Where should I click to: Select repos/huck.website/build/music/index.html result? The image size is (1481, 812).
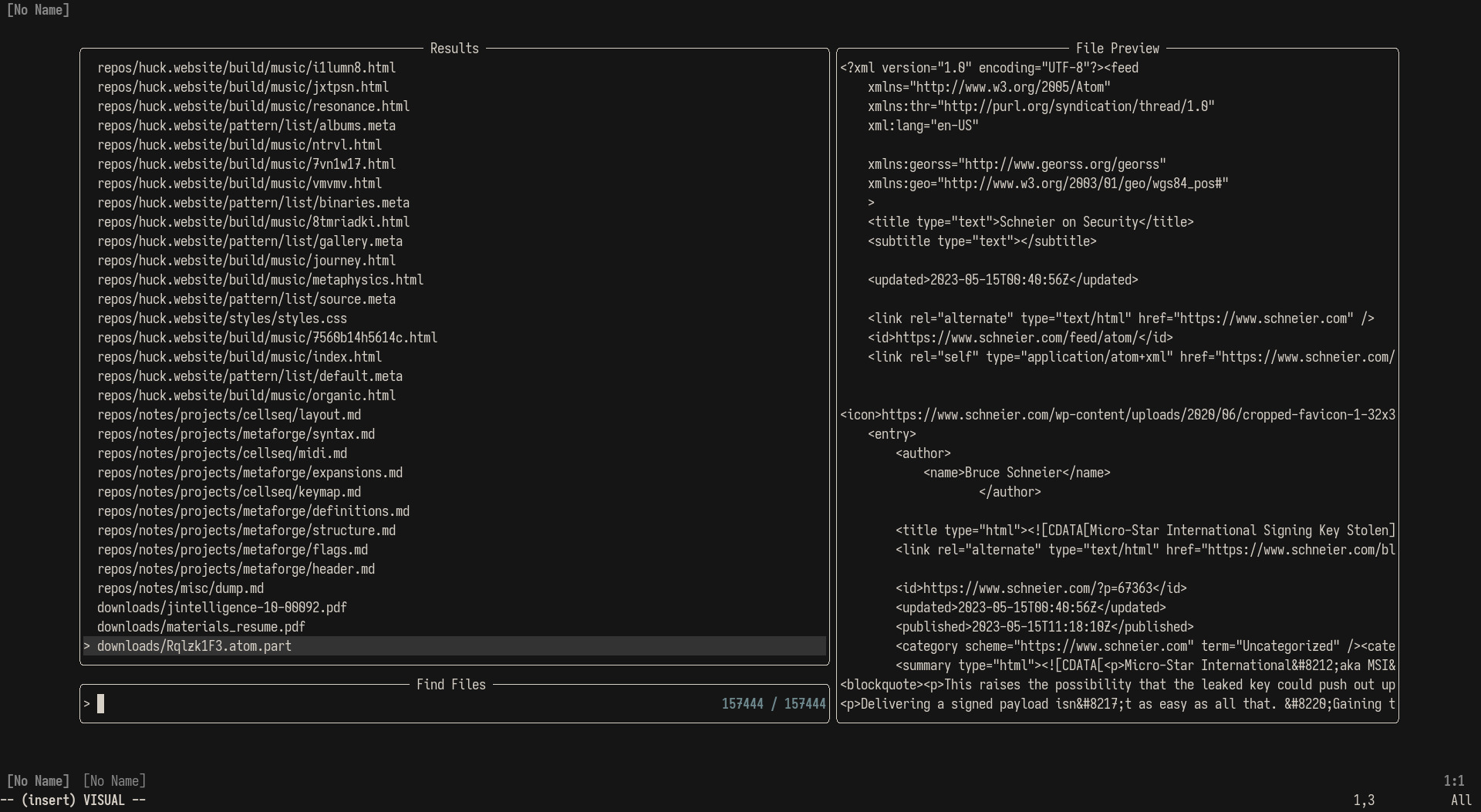click(454, 357)
